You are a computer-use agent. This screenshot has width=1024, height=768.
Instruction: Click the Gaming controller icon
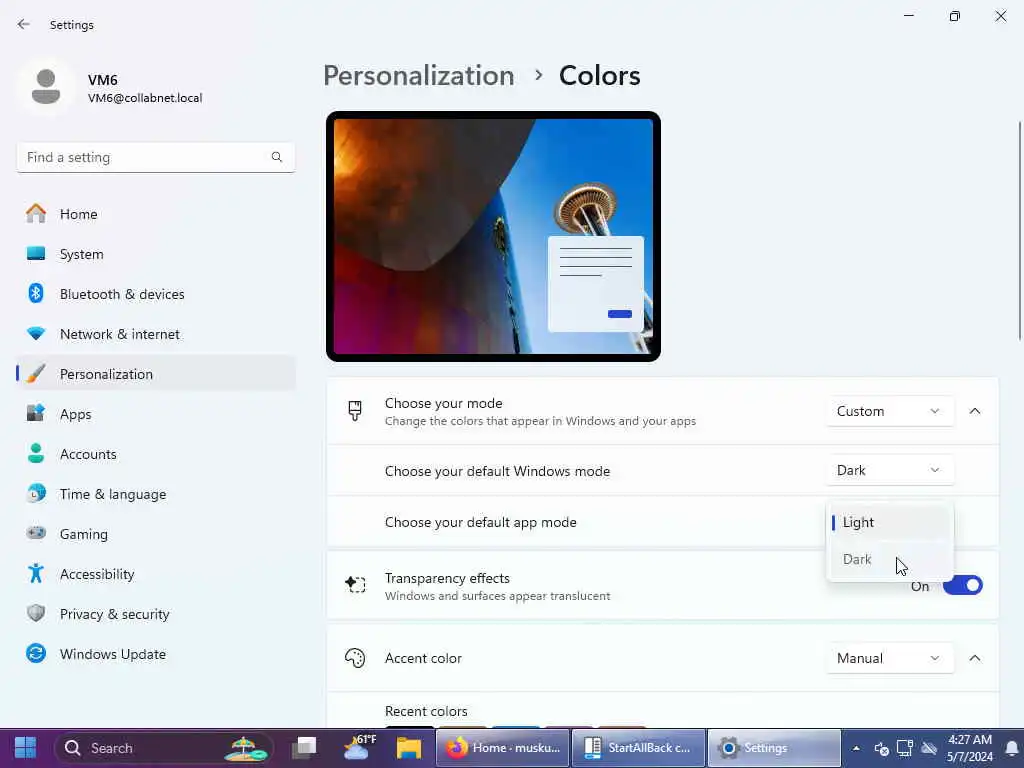pos(36,534)
